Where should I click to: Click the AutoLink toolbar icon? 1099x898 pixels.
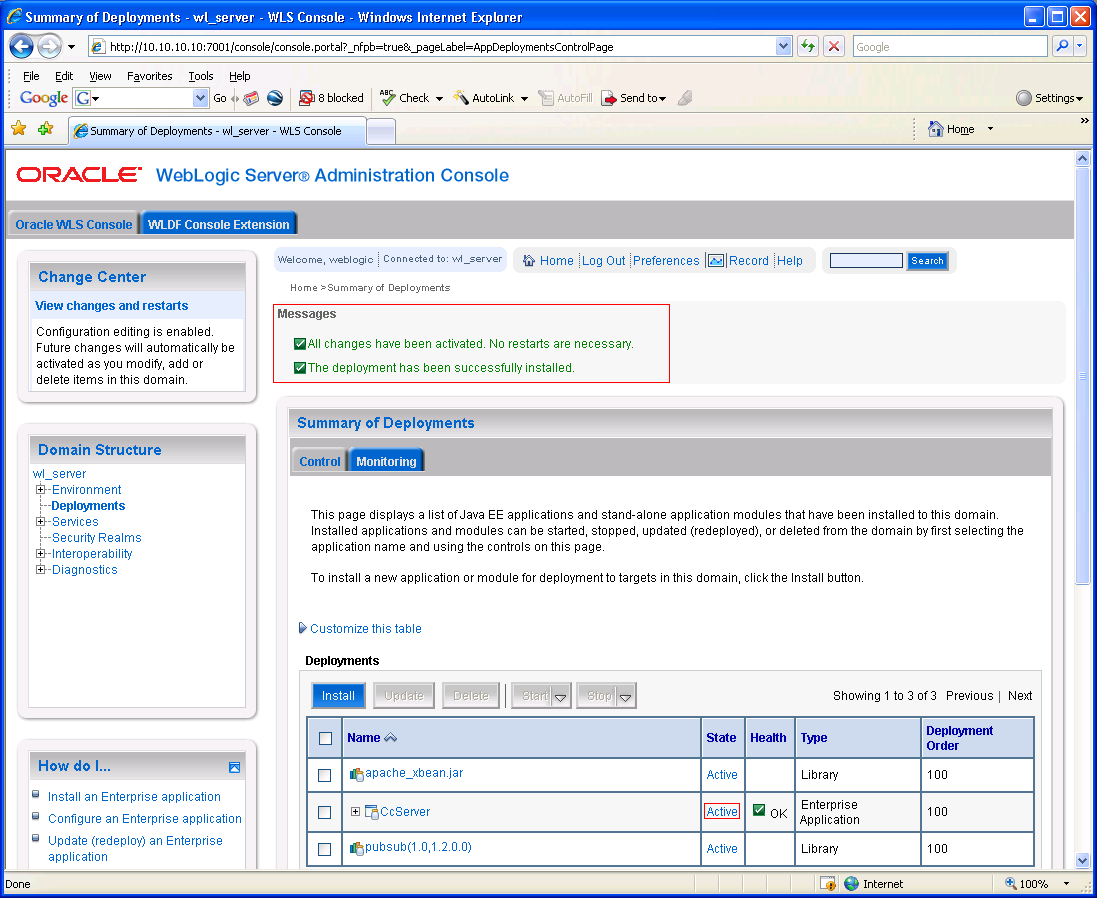(461, 97)
